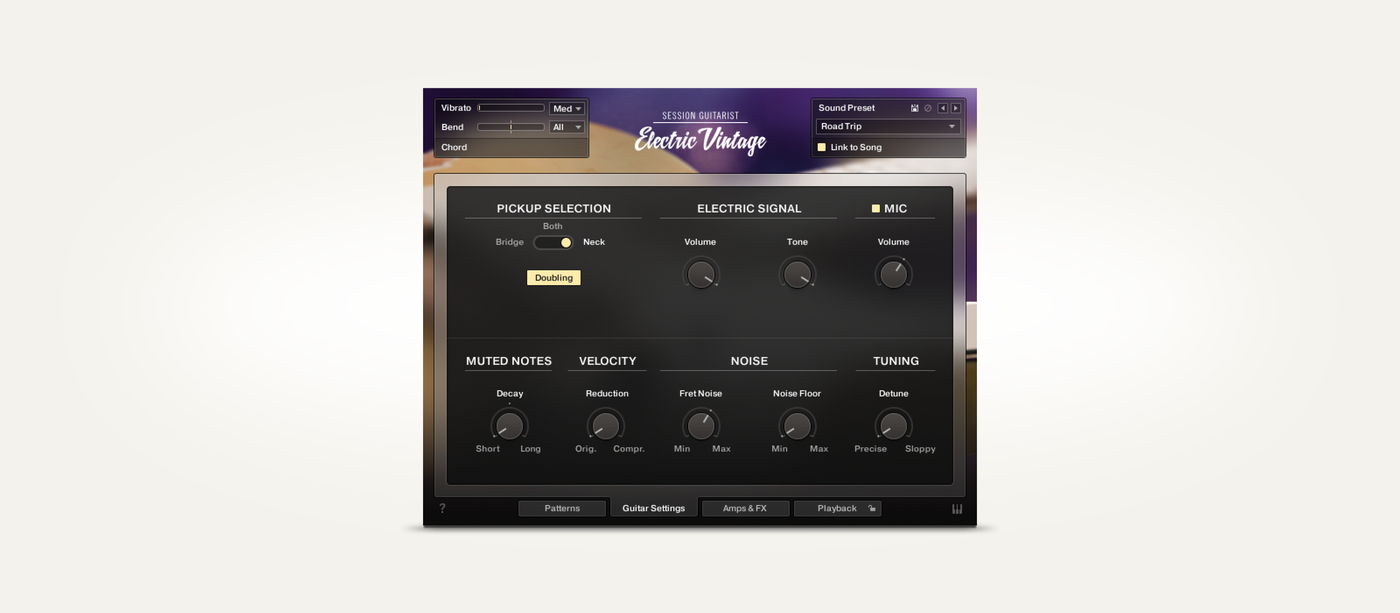Screen dimensions: 1400x613
Task: Click the Playback tab lock icon
Action: click(x=872, y=508)
